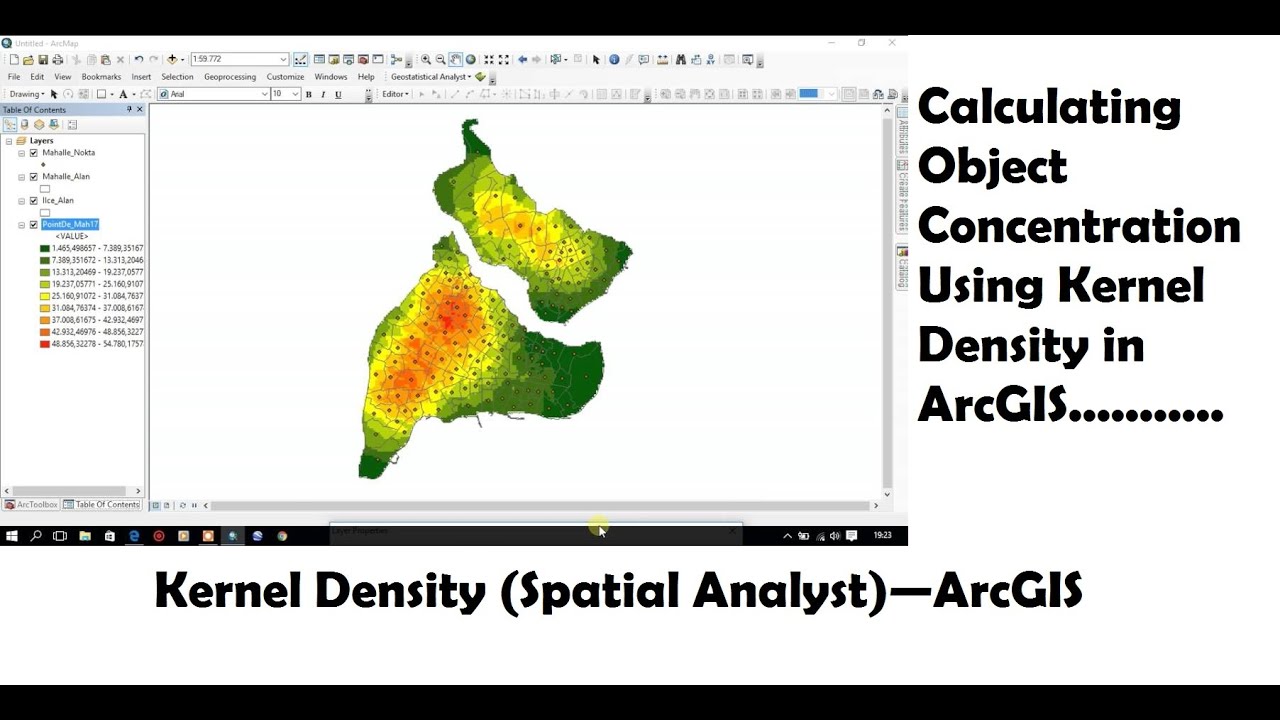Click the Select Elements arrow in Tools toolbar

(596, 60)
